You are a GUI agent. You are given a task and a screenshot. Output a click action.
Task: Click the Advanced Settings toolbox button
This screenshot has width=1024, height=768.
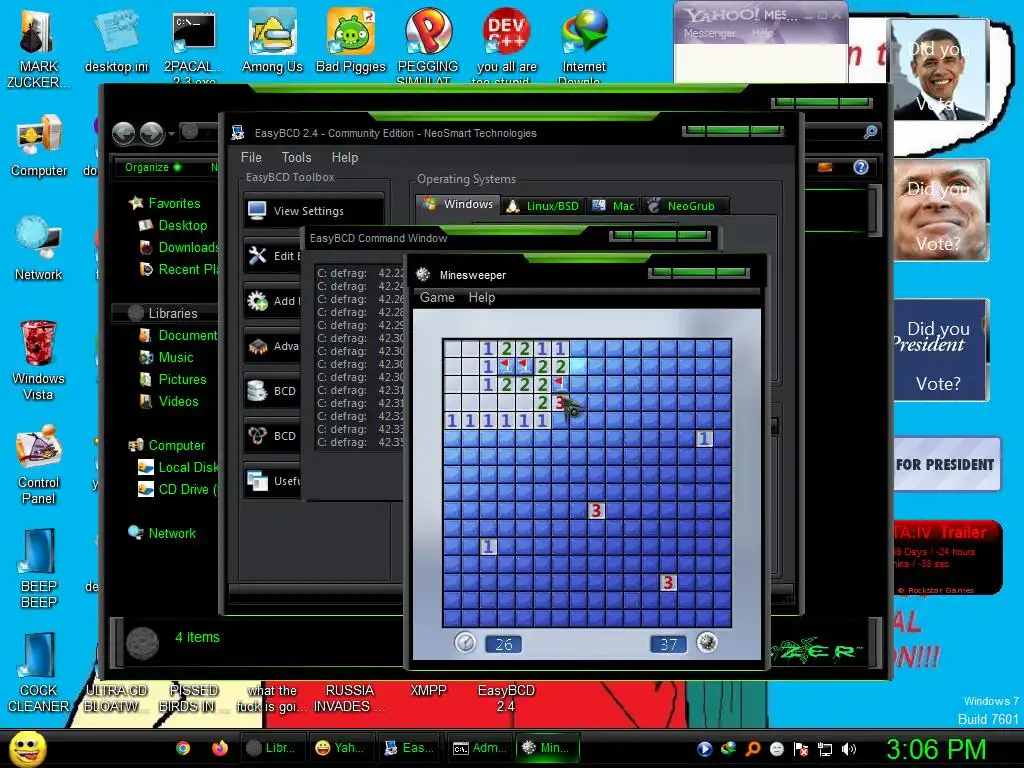click(272, 345)
